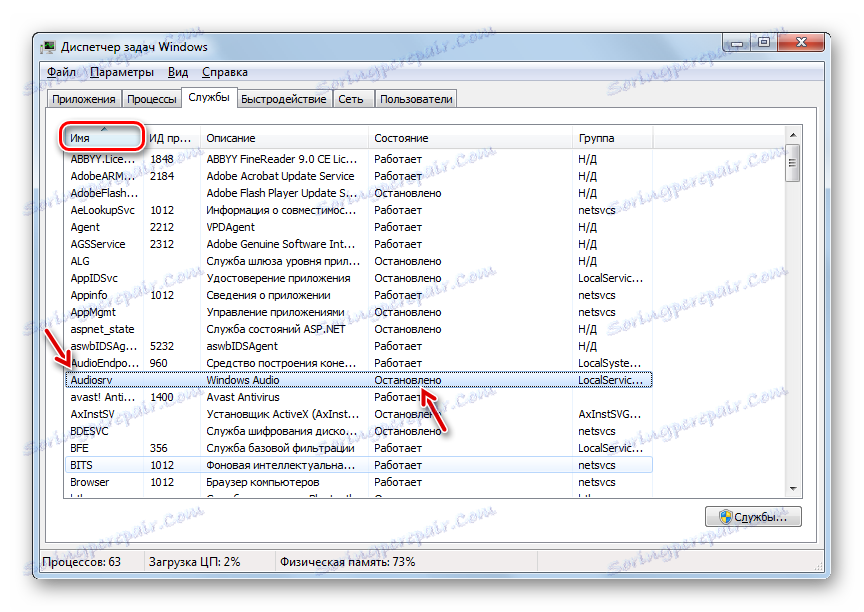Click the vertical scrollbar thumb
Image resolution: width=864 pixels, height=612 pixels.
pyautogui.click(x=793, y=163)
